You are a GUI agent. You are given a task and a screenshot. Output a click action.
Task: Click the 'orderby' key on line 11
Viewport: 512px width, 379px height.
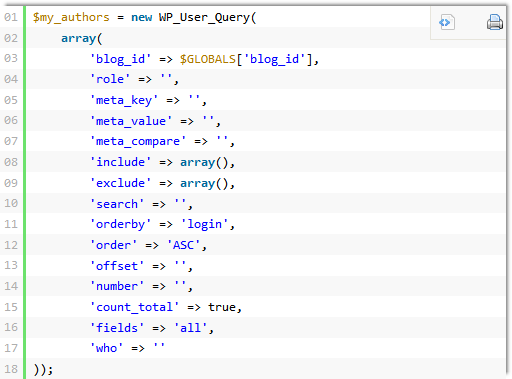pyautogui.click(x=120, y=225)
